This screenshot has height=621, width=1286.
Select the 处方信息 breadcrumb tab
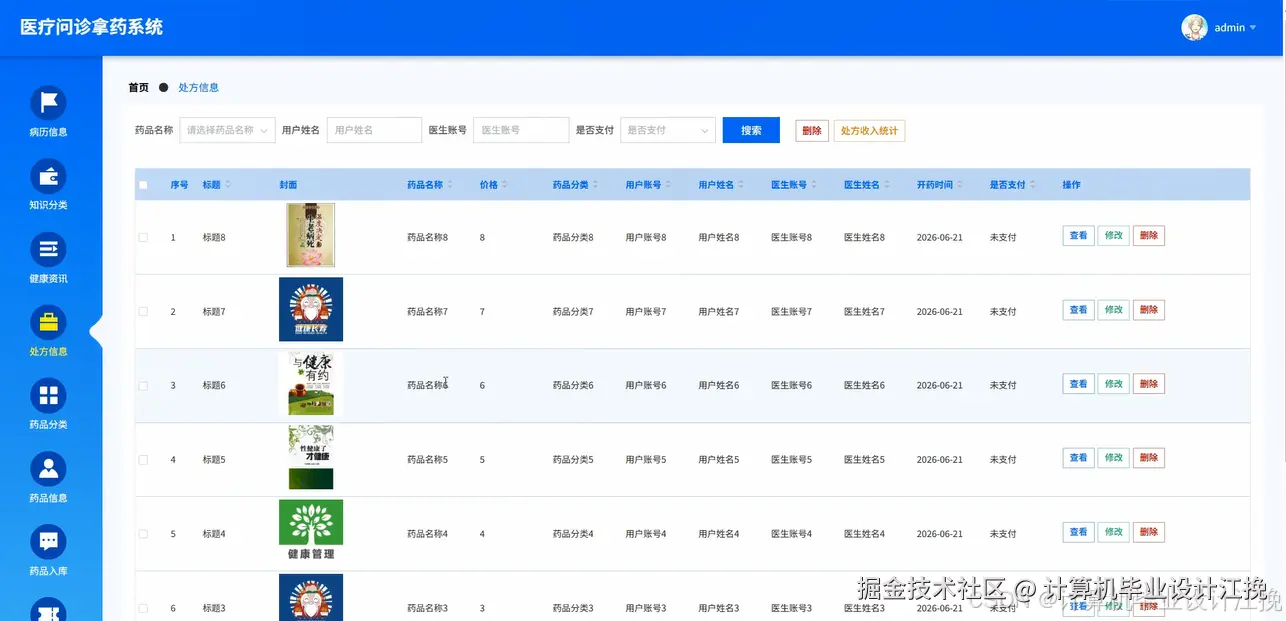pos(198,87)
